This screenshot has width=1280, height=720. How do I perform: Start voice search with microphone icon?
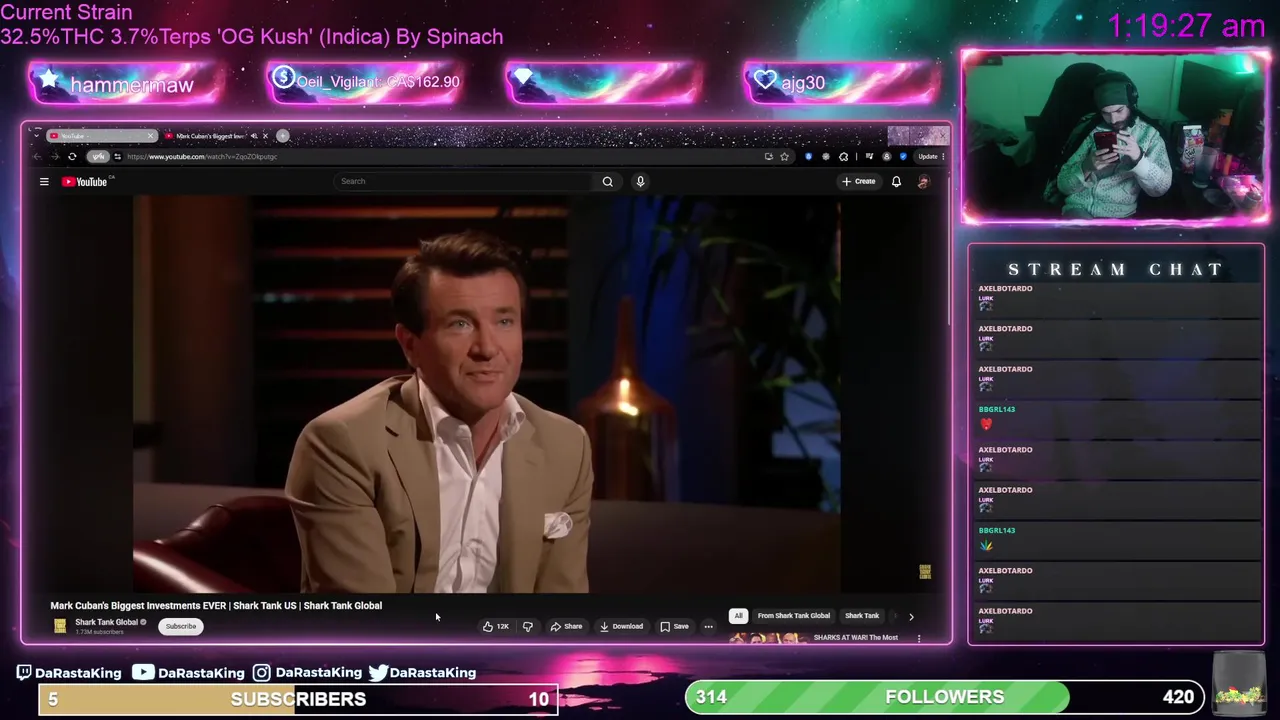640,181
